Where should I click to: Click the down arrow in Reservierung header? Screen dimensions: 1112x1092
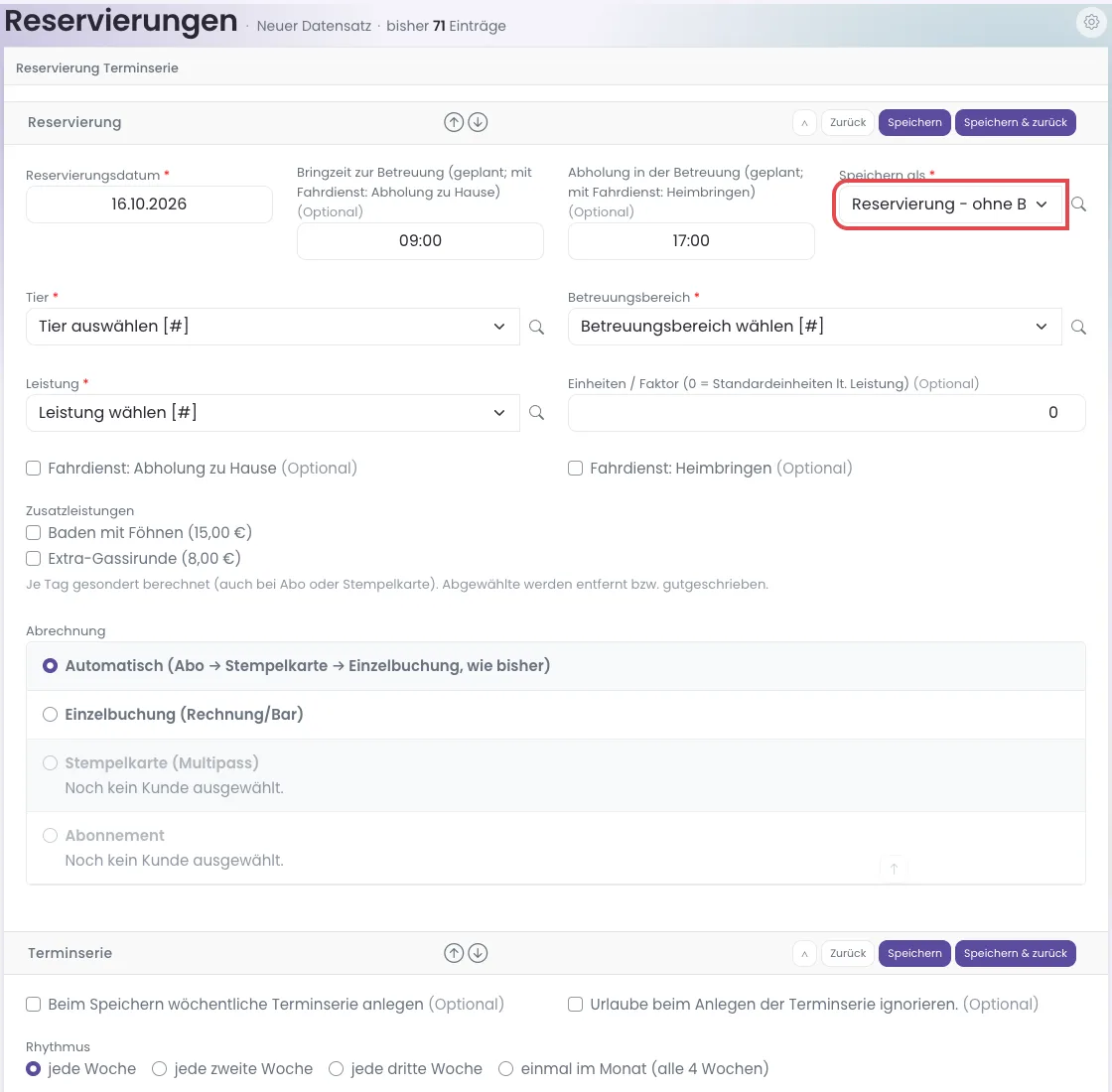click(478, 122)
